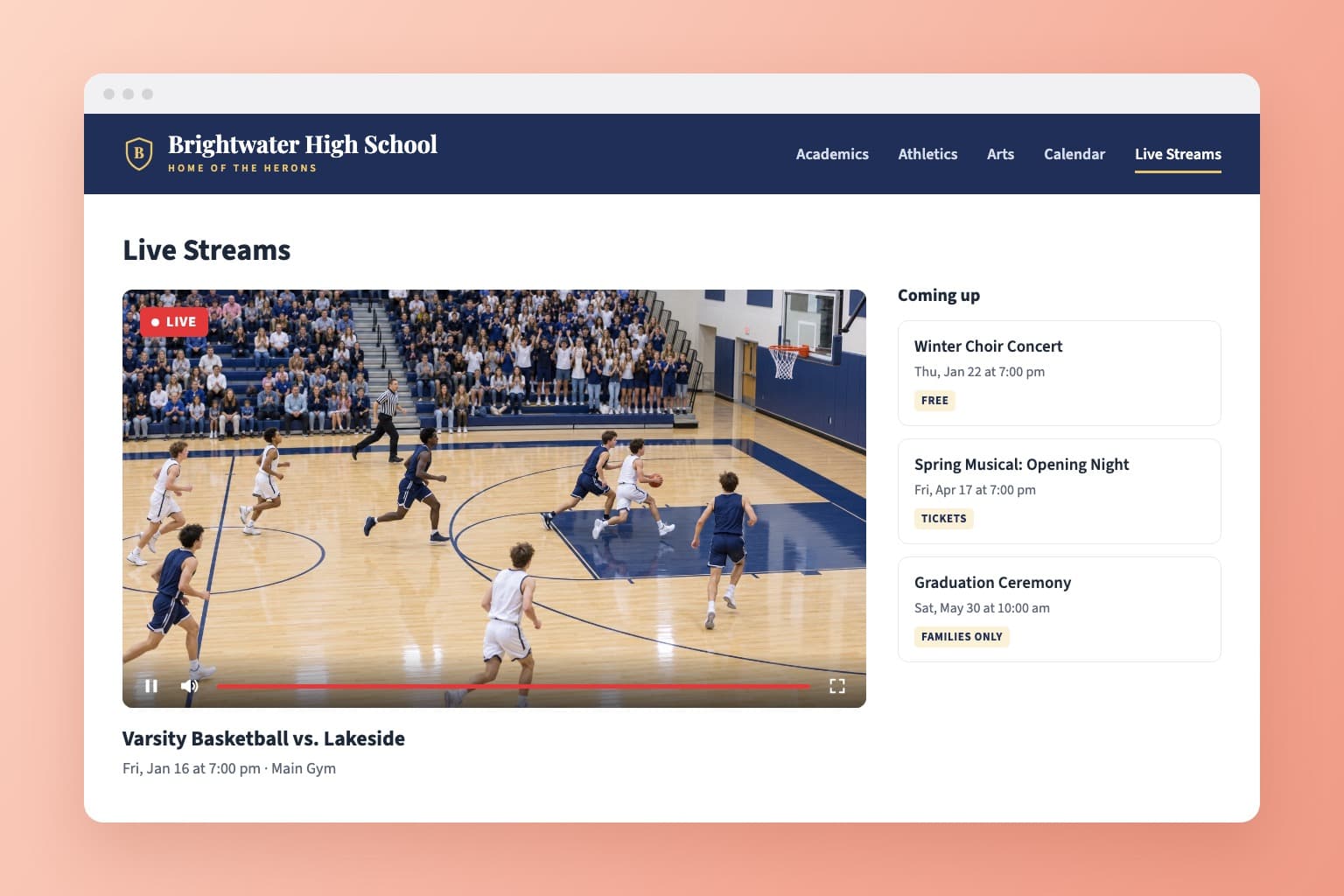Pause the live basketball stream
1344x896 pixels.
click(x=151, y=686)
